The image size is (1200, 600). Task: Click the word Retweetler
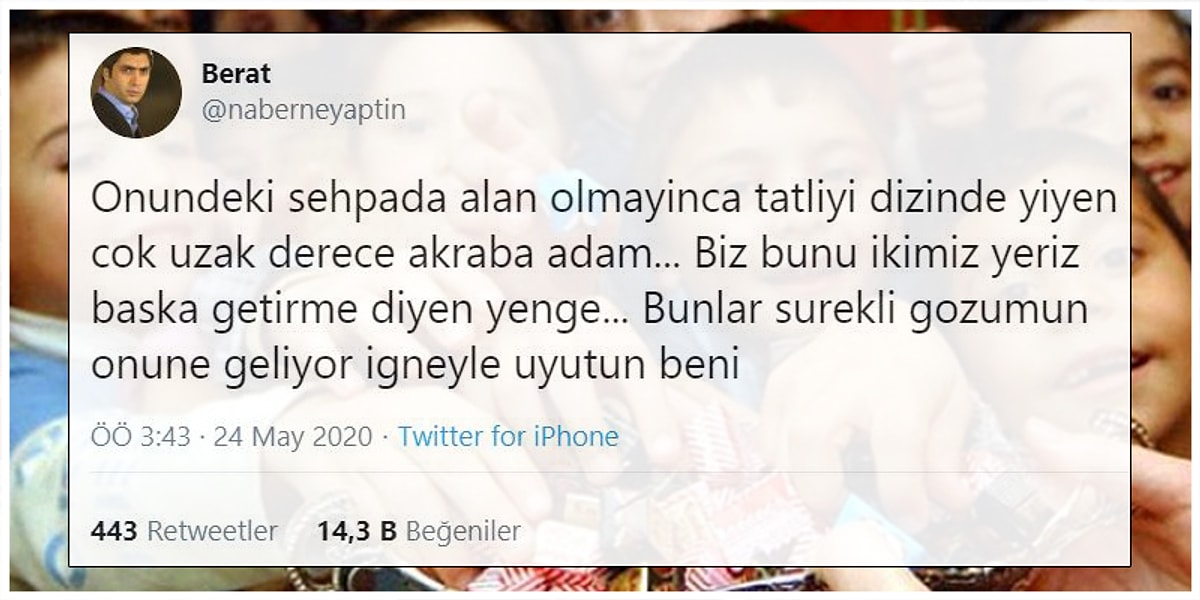click(x=213, y=532)
